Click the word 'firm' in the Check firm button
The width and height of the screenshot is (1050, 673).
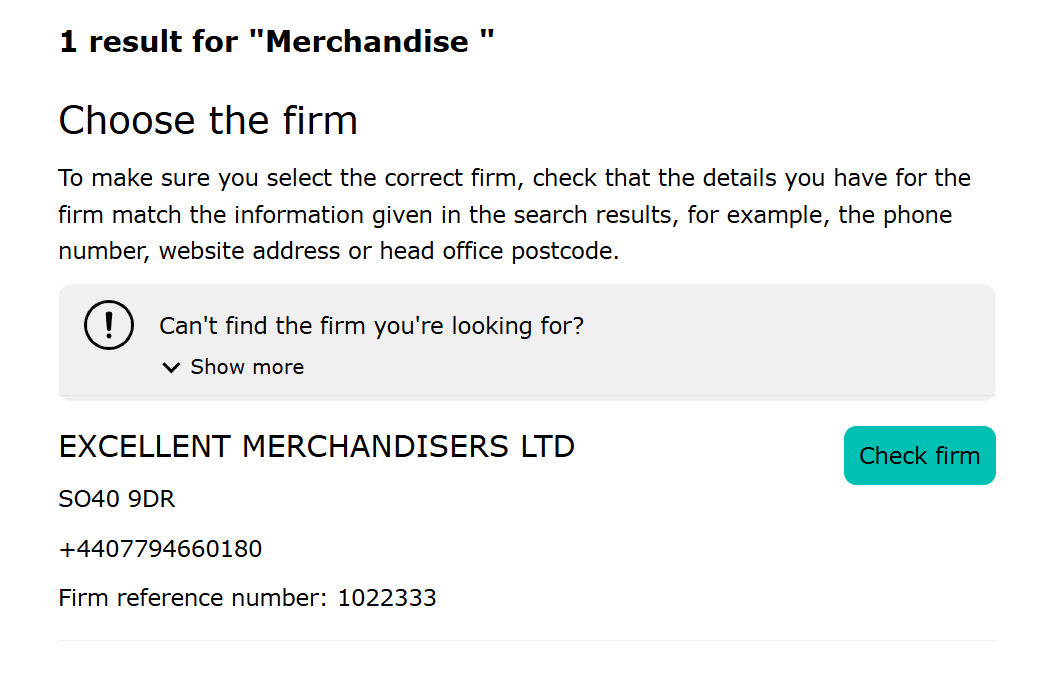click(958, 455)
